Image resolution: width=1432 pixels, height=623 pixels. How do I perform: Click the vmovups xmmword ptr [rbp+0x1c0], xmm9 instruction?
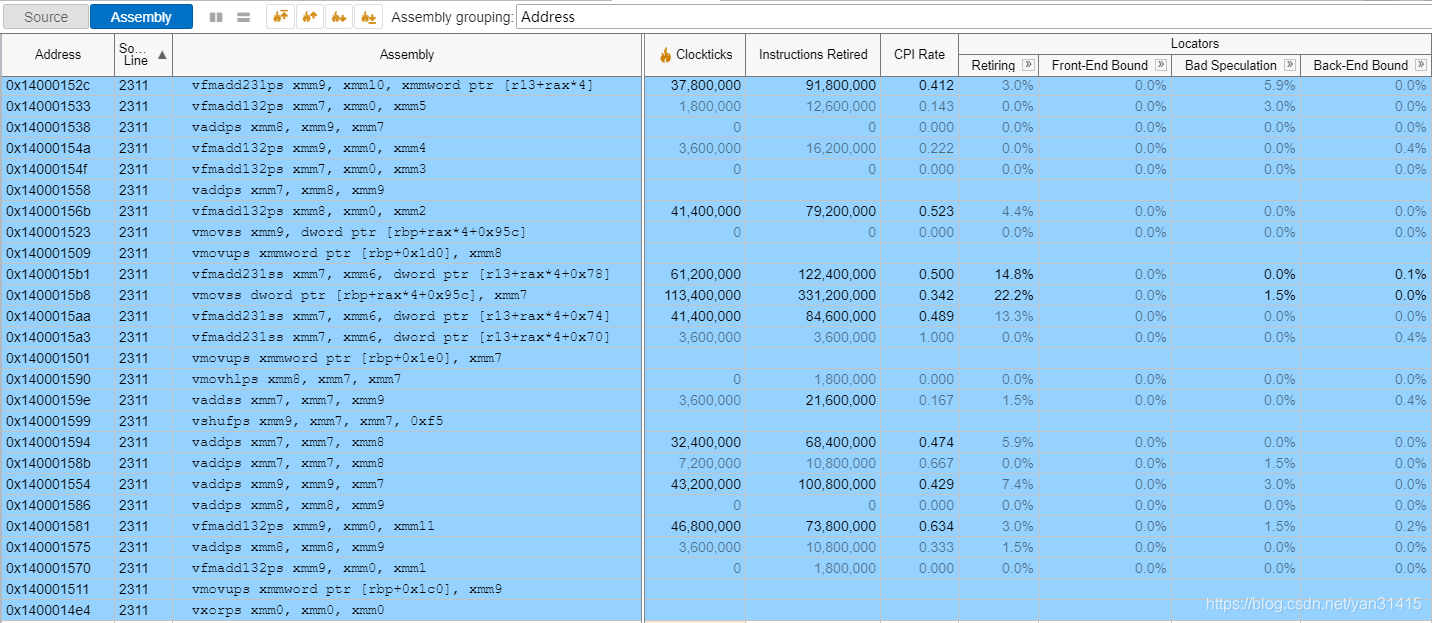click(x=346, y=589)
